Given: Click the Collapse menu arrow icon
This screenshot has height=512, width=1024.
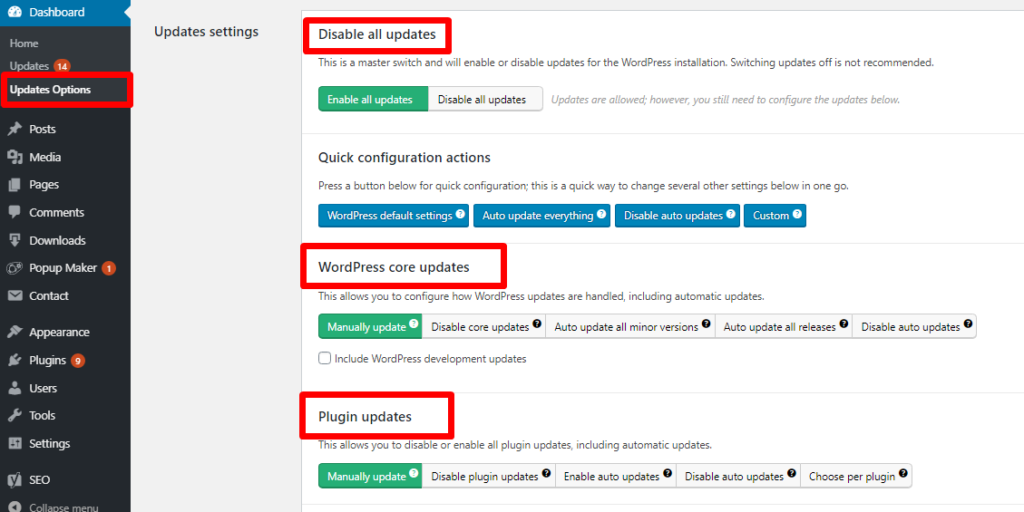Looking at the screenshot, I should click(x=15, y=507).
